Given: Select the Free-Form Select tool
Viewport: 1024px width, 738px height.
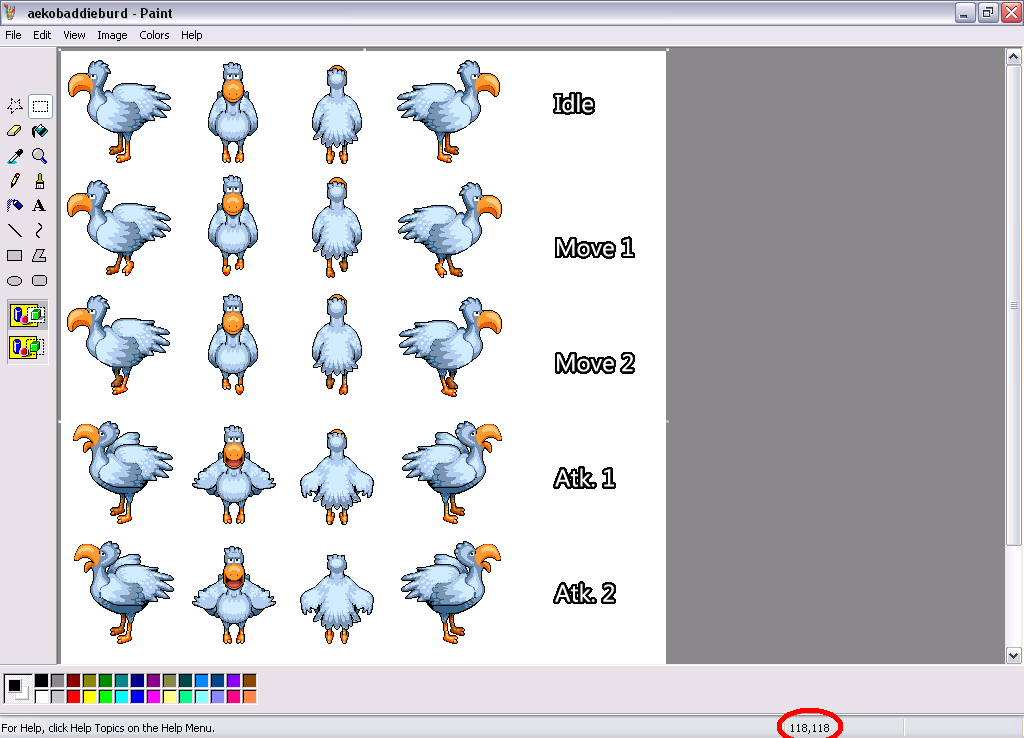Looking at the screenshot, I should coord(15,105).
